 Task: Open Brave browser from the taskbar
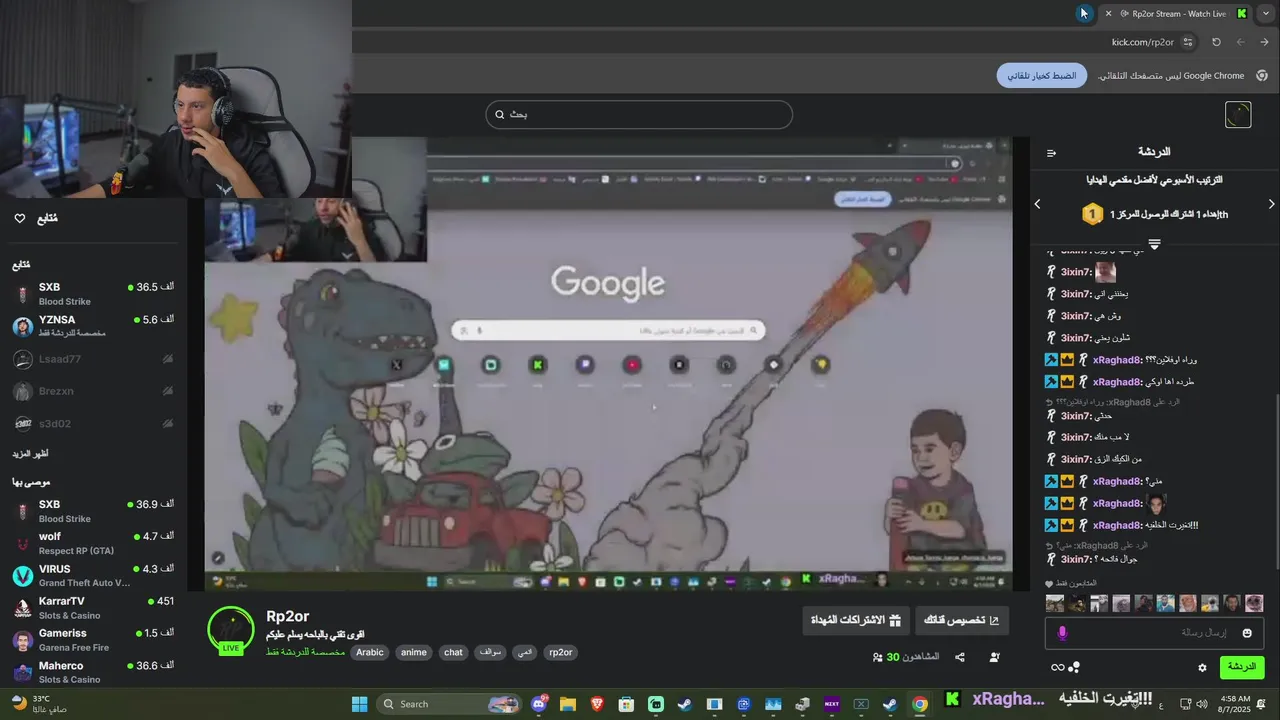597,704
